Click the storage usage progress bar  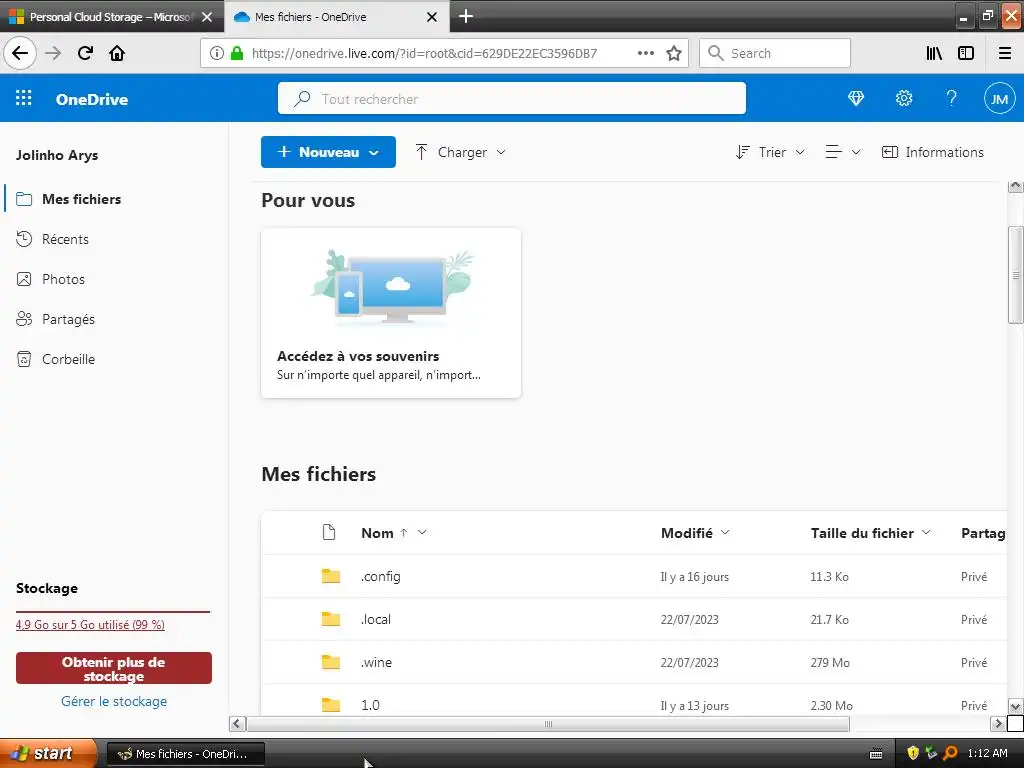click(x=113, y=612)
